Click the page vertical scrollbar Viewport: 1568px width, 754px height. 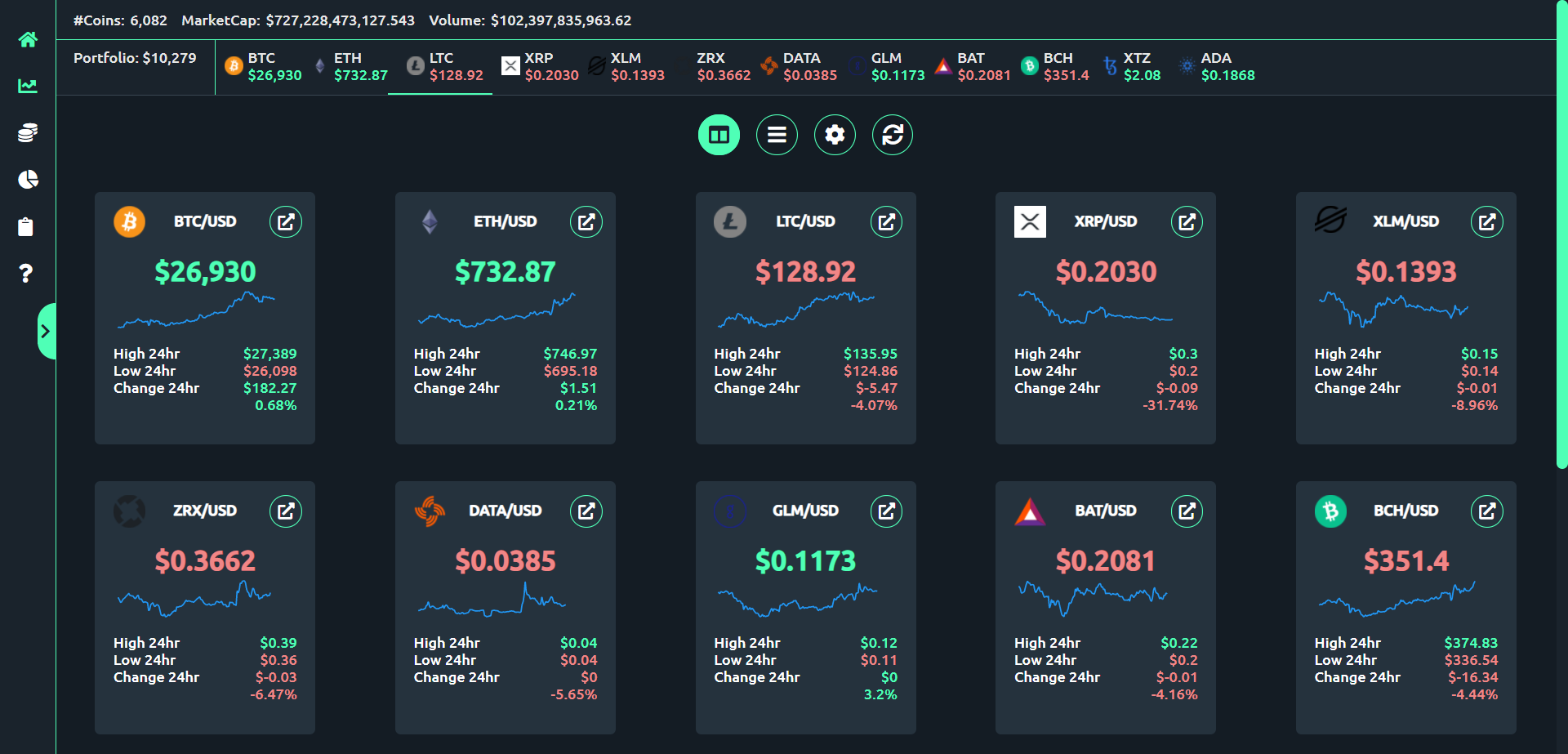(x=1561, y=234)
